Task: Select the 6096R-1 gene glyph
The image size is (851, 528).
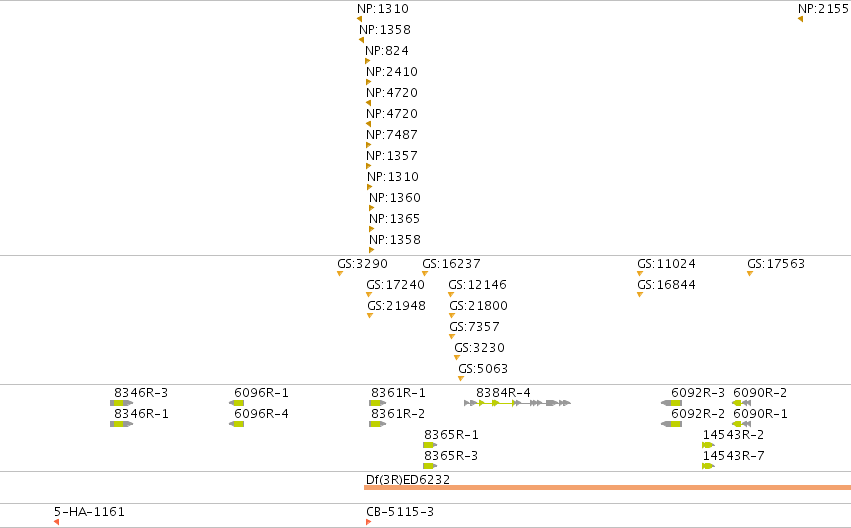Action: tap(237, 403)
